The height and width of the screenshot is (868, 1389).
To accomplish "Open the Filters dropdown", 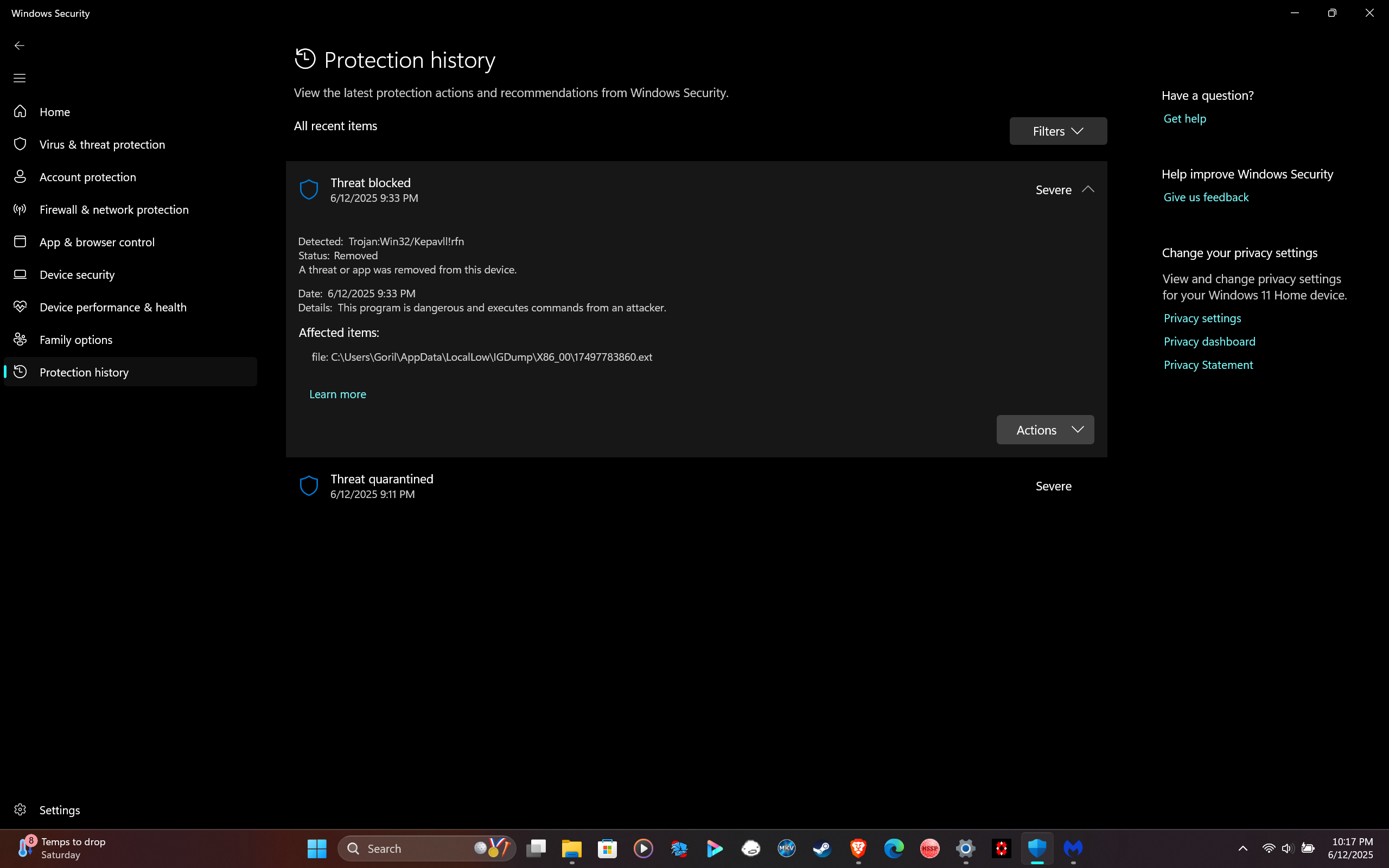I will (1058, 131).
